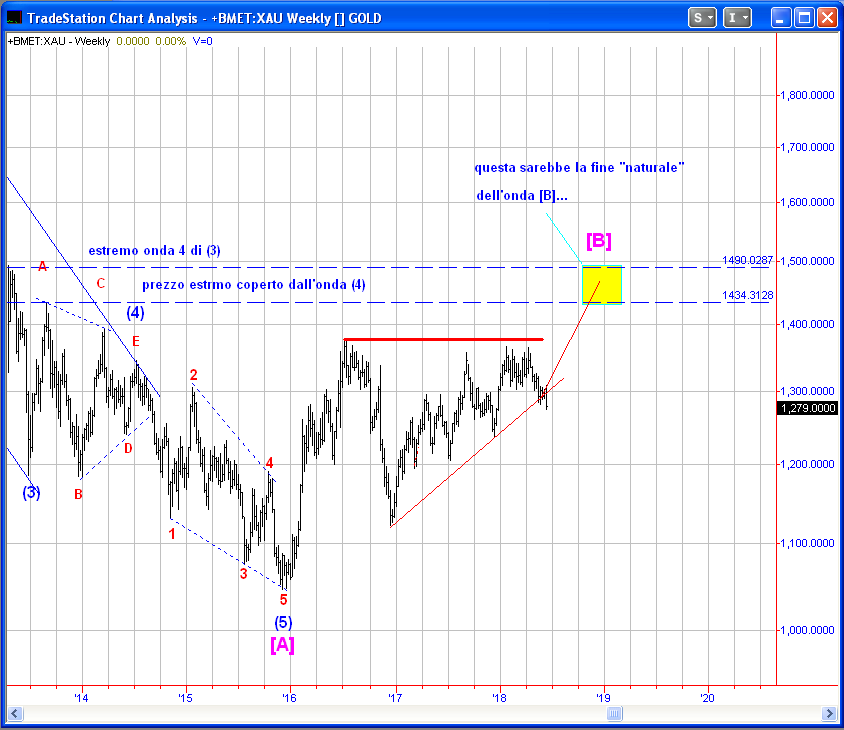
Task: Select the blue (3) wave label
Action: [x=31, y=492]
